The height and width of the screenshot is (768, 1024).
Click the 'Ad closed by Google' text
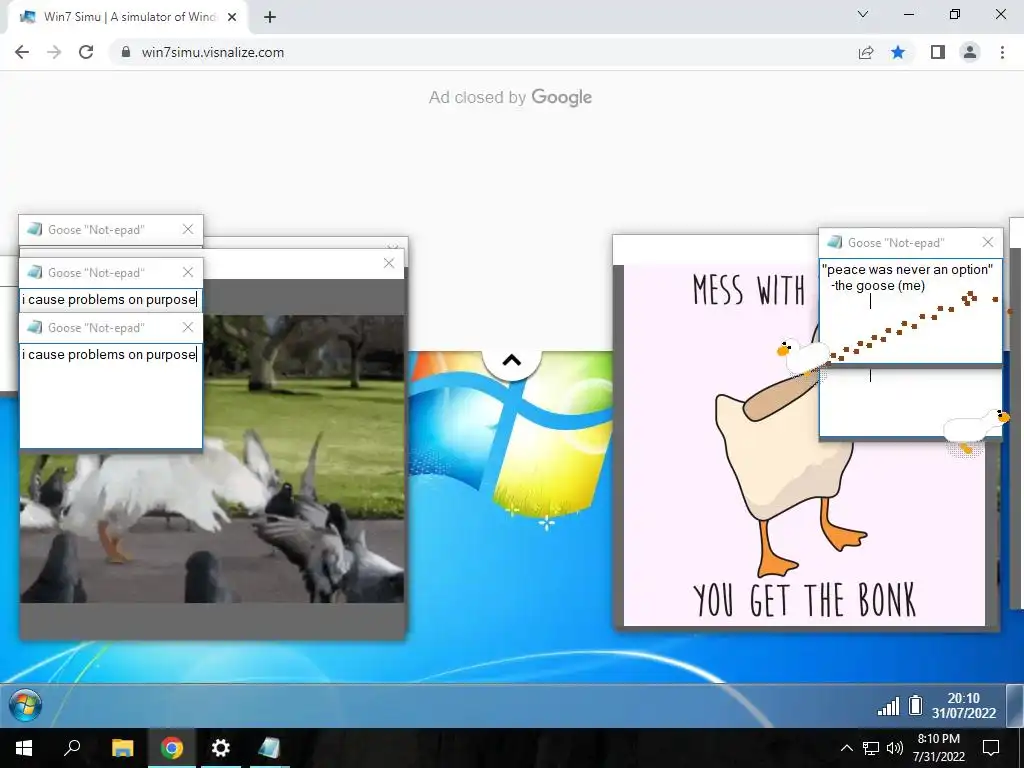pyautogui.click(x=510, y=97)
